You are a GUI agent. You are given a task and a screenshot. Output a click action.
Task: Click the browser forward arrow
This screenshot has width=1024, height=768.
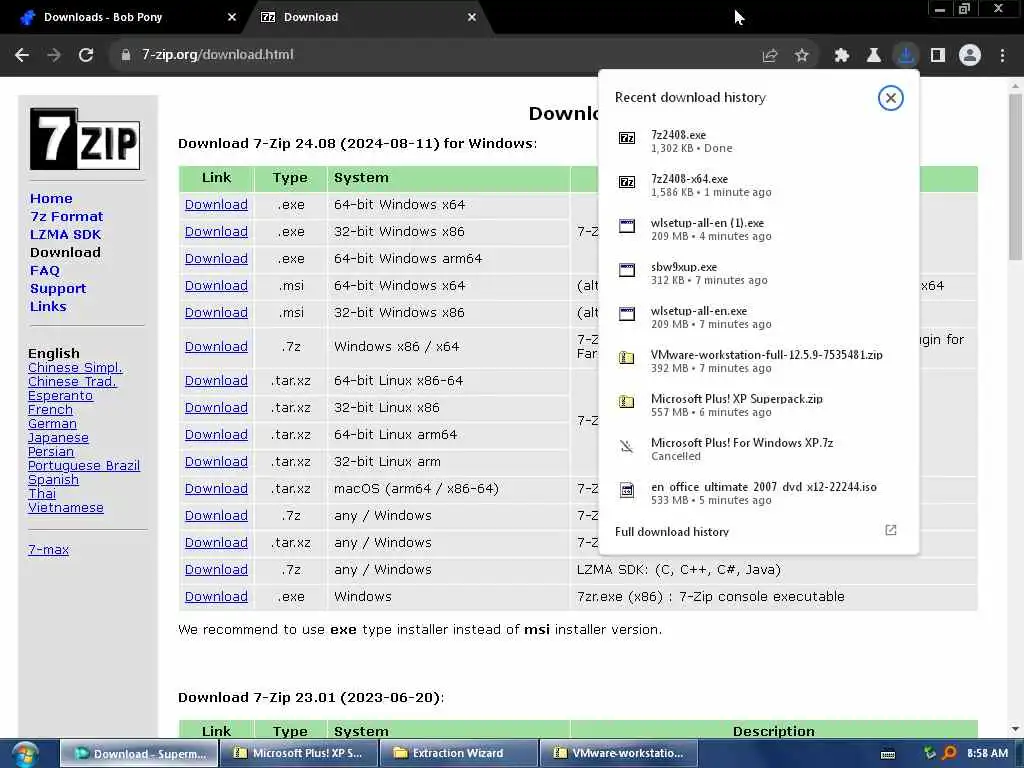(x=54, y=55)
